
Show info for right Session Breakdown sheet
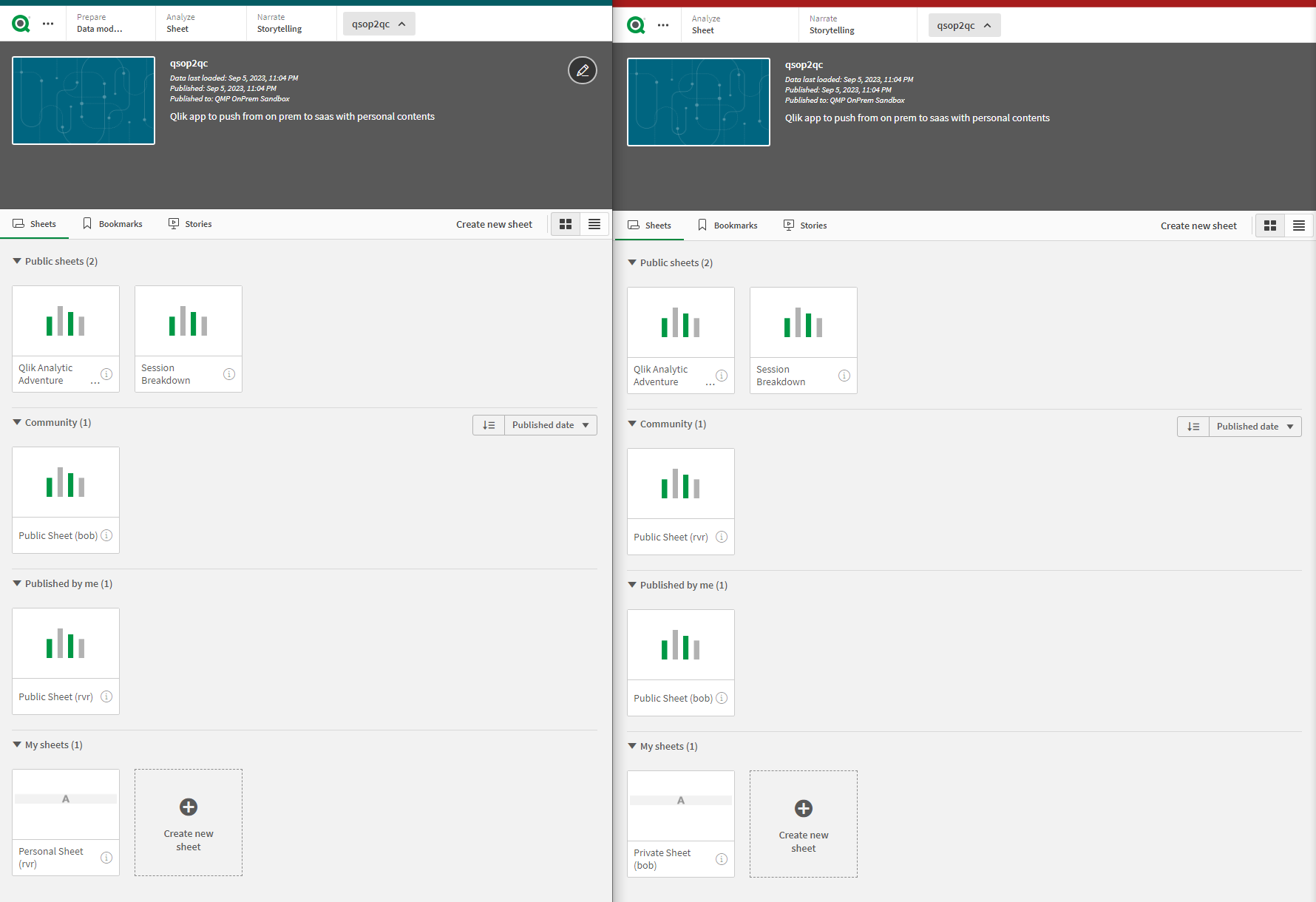coord(844,376)
